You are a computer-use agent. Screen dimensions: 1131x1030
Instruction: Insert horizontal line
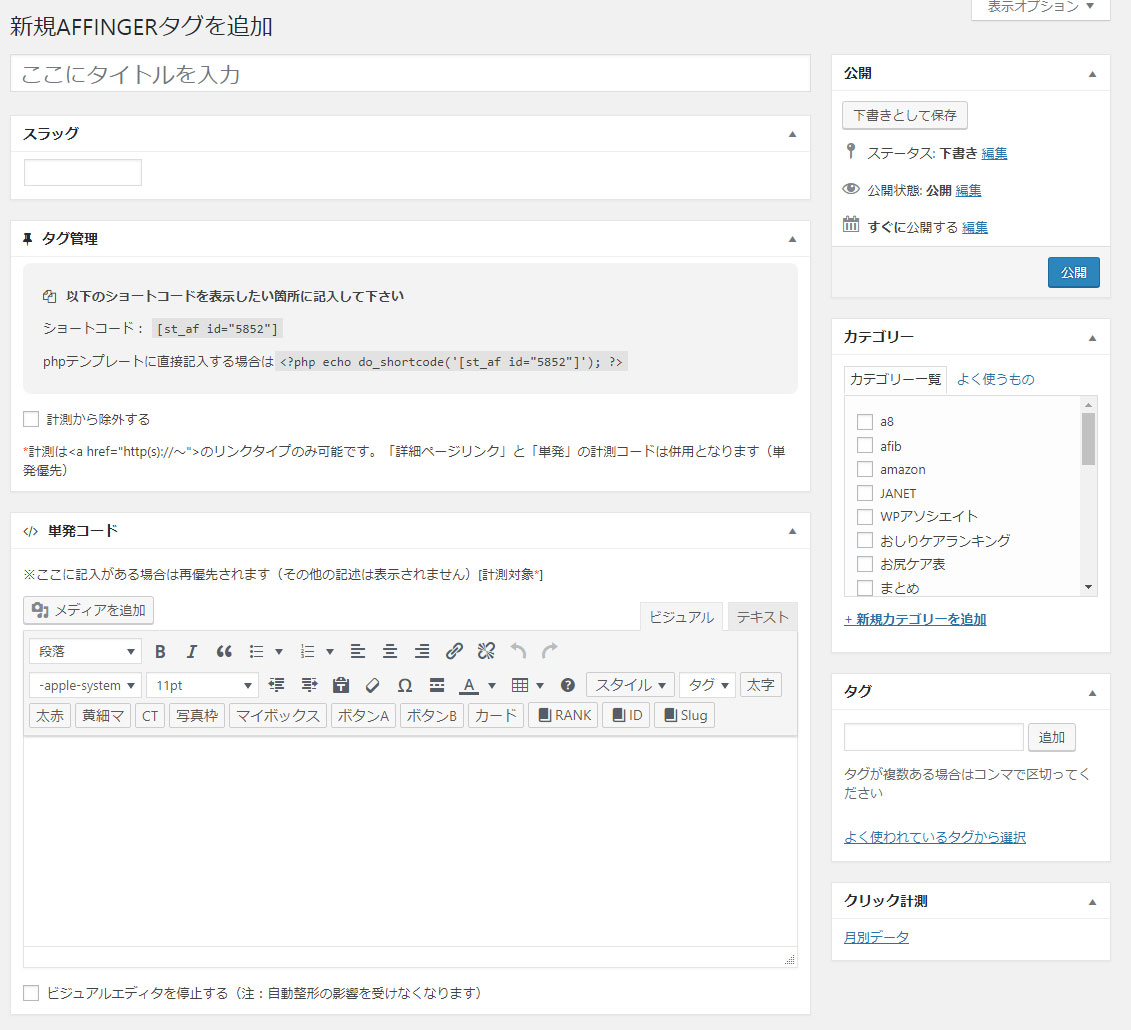point(436,685)
